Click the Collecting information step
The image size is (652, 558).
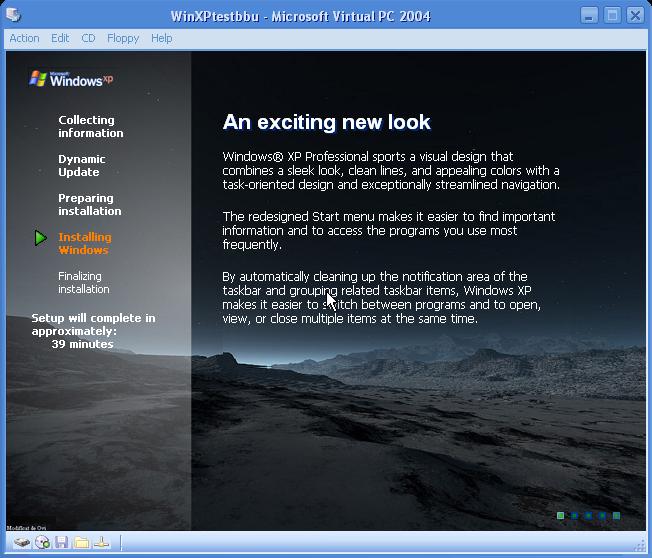click(x=91, y=126)
